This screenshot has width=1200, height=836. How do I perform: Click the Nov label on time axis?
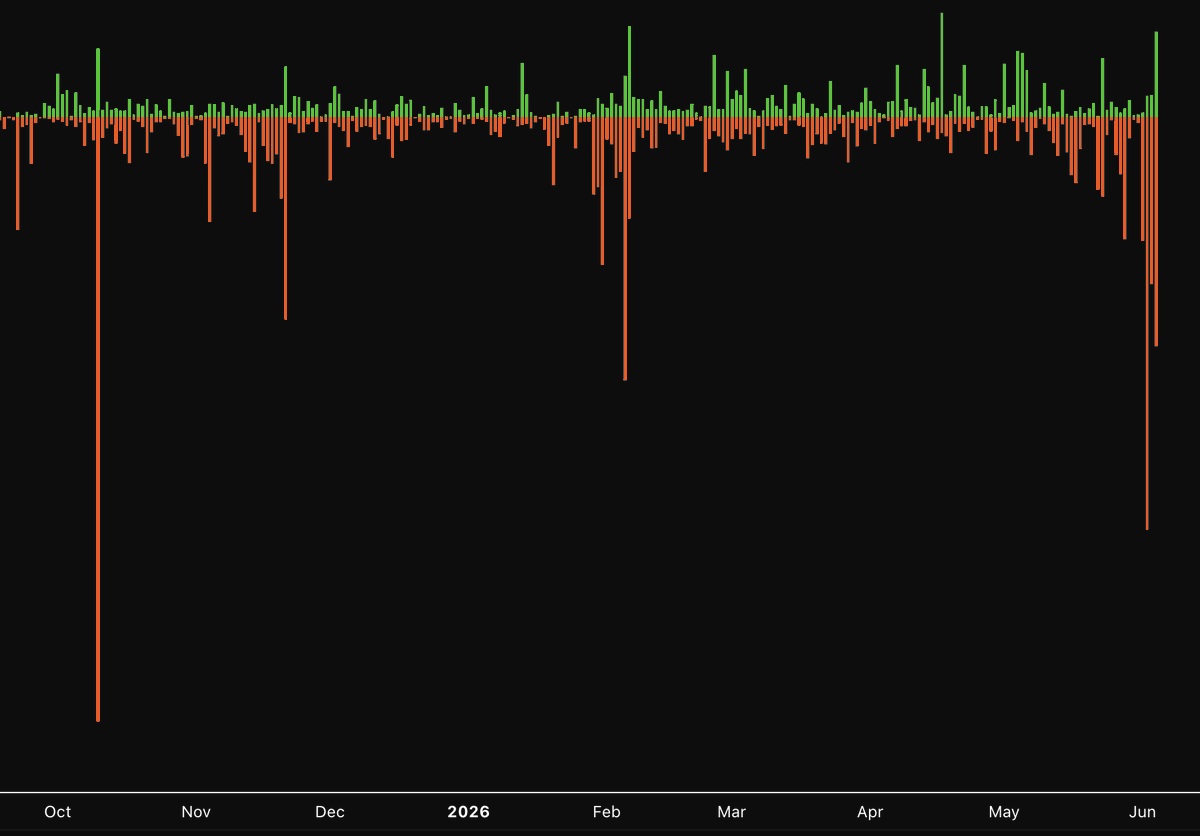[x=196, y=812]
